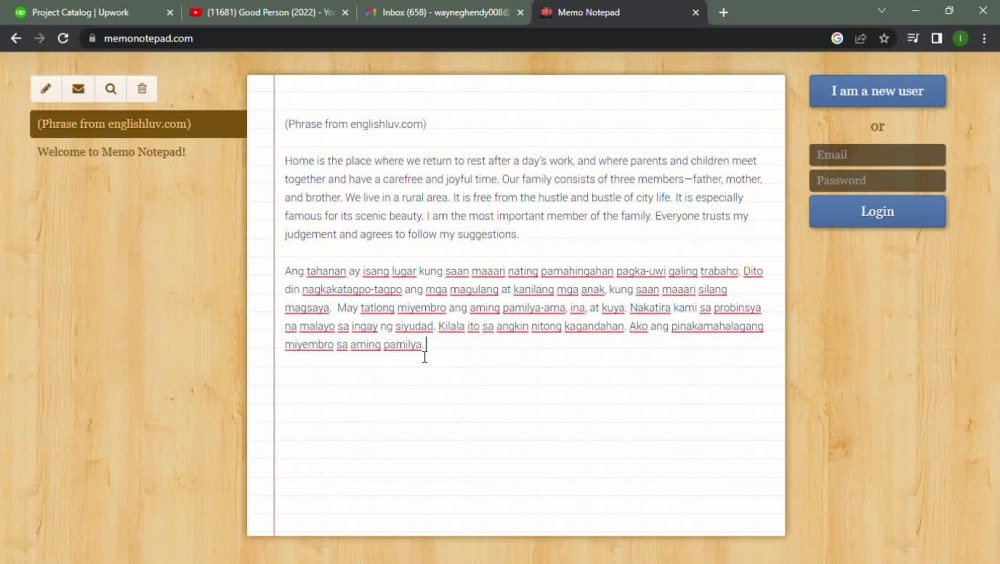Click the padlock site info icon
This screenshot has width=1000, height=564.
[x=92, y=38]
